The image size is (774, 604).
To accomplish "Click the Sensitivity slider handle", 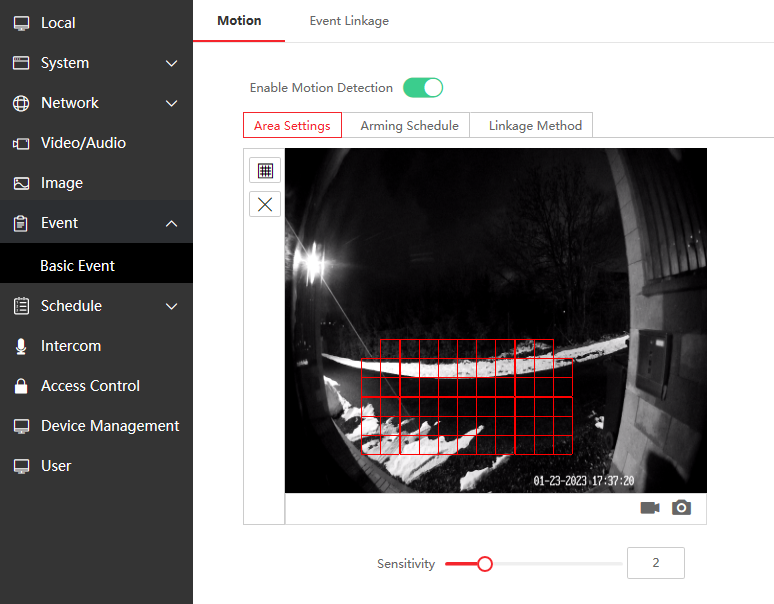I will [485, 564].
